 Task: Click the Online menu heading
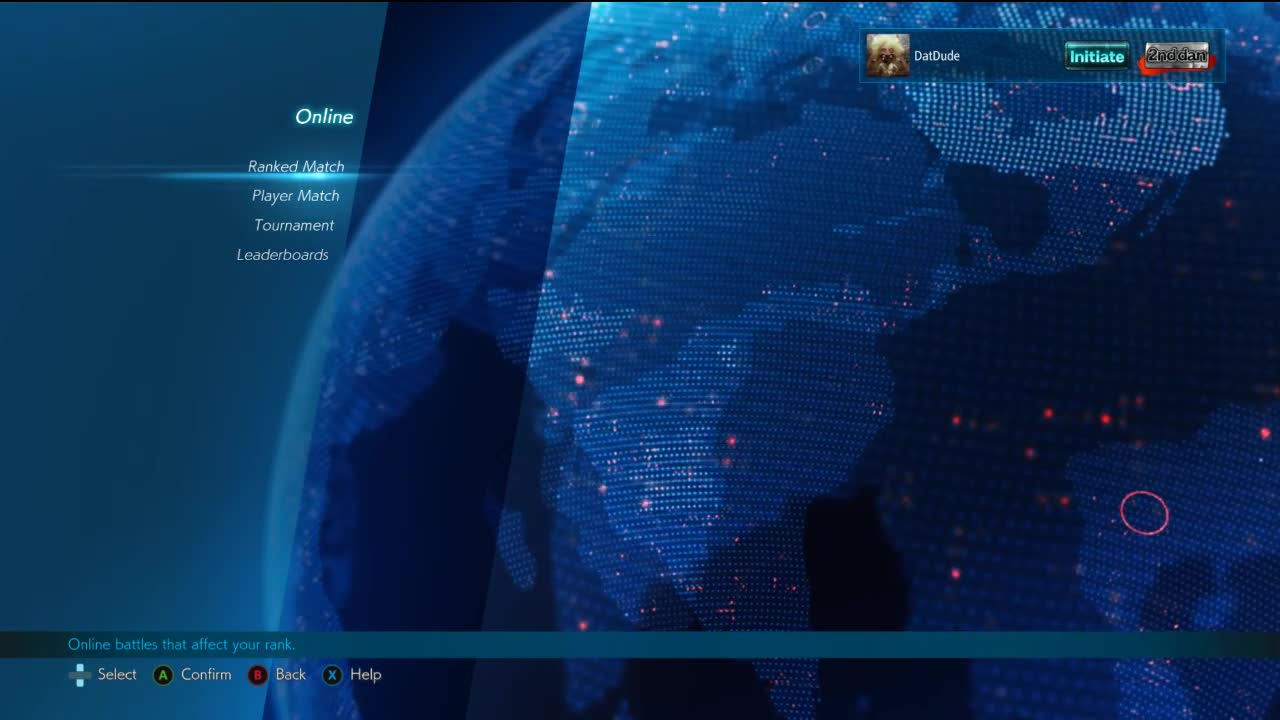click(x=324, y=117)
